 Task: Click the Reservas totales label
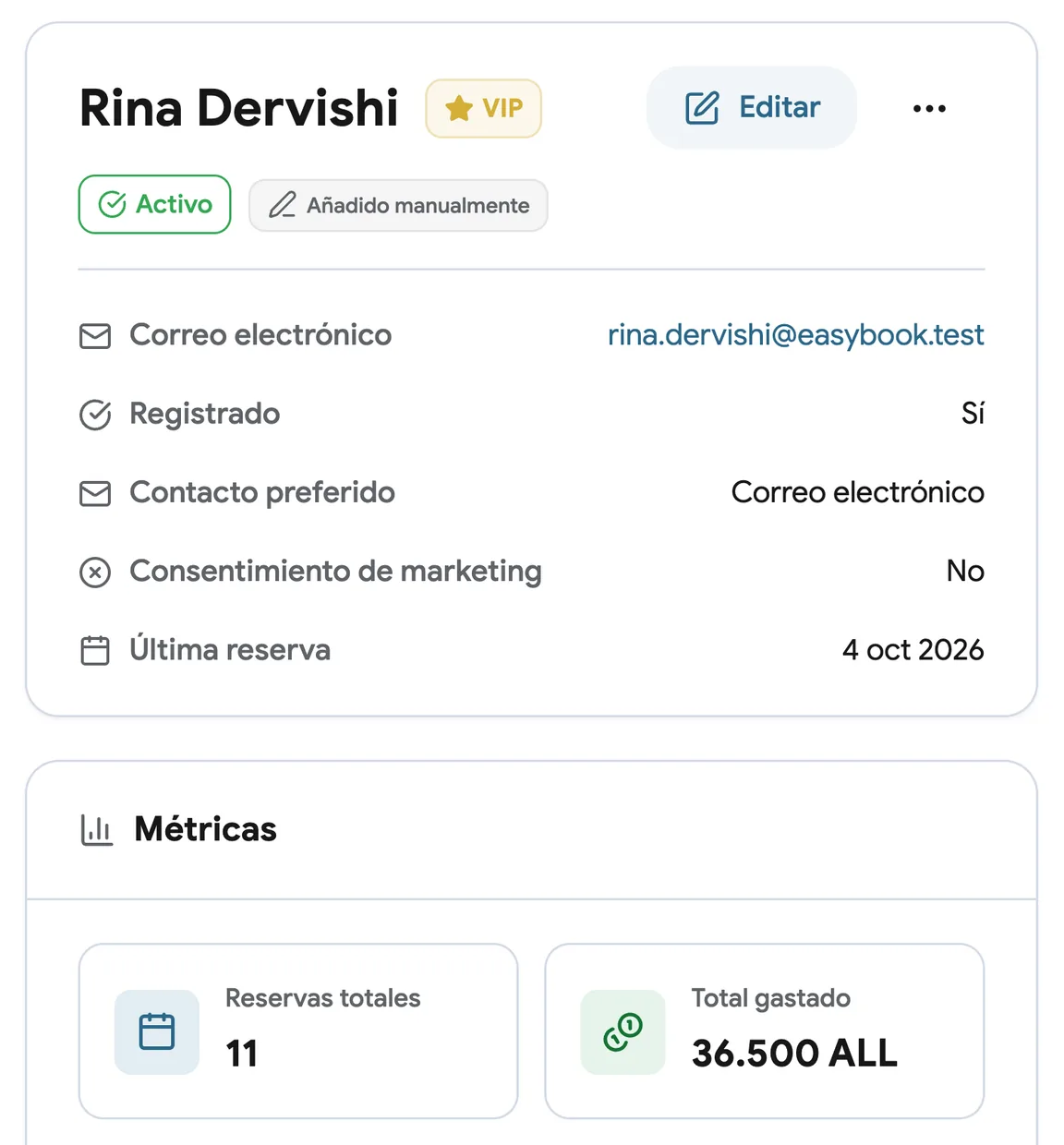[322, 998]
